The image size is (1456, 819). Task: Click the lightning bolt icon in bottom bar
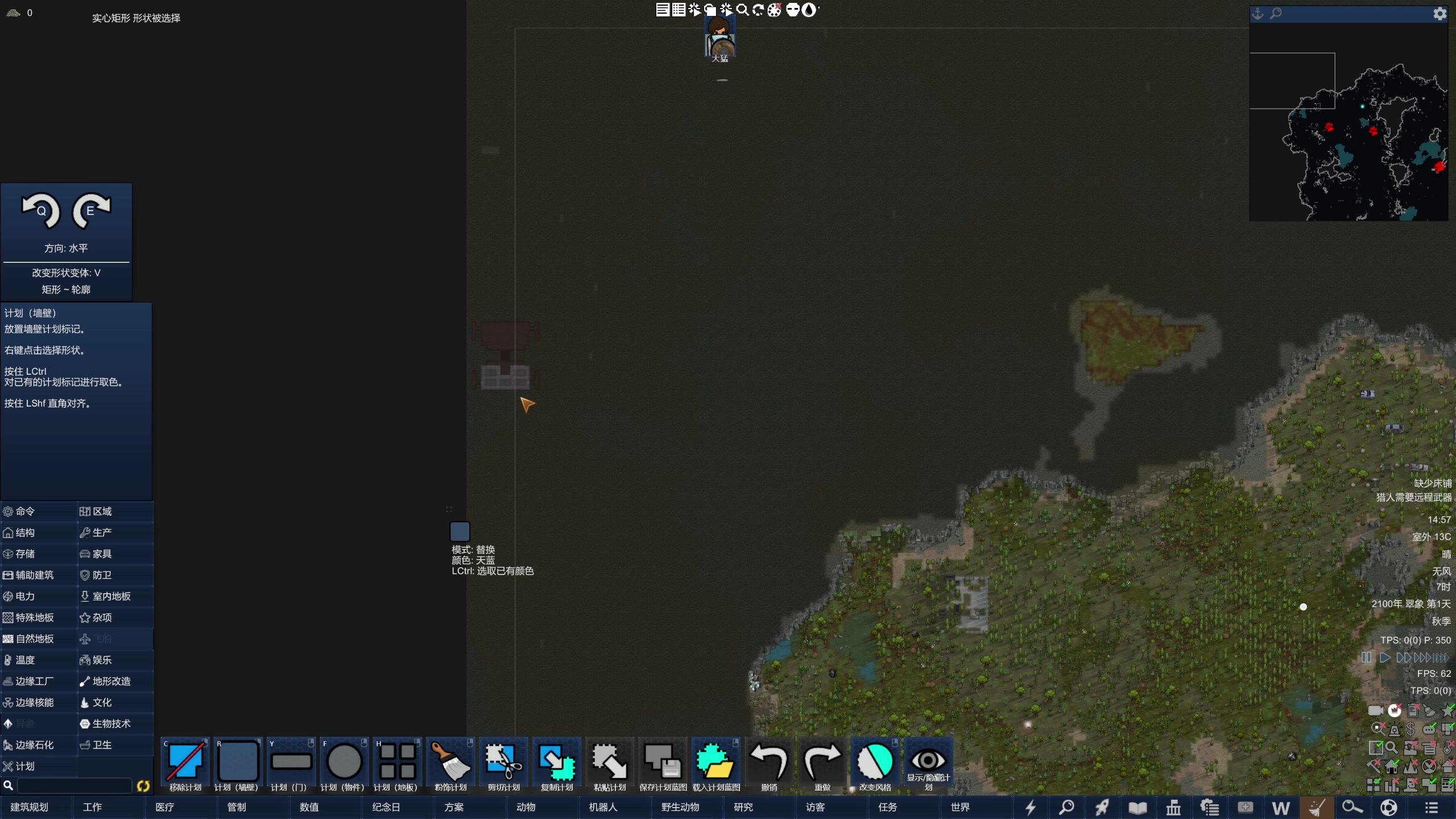click(x=1030, y=807)
